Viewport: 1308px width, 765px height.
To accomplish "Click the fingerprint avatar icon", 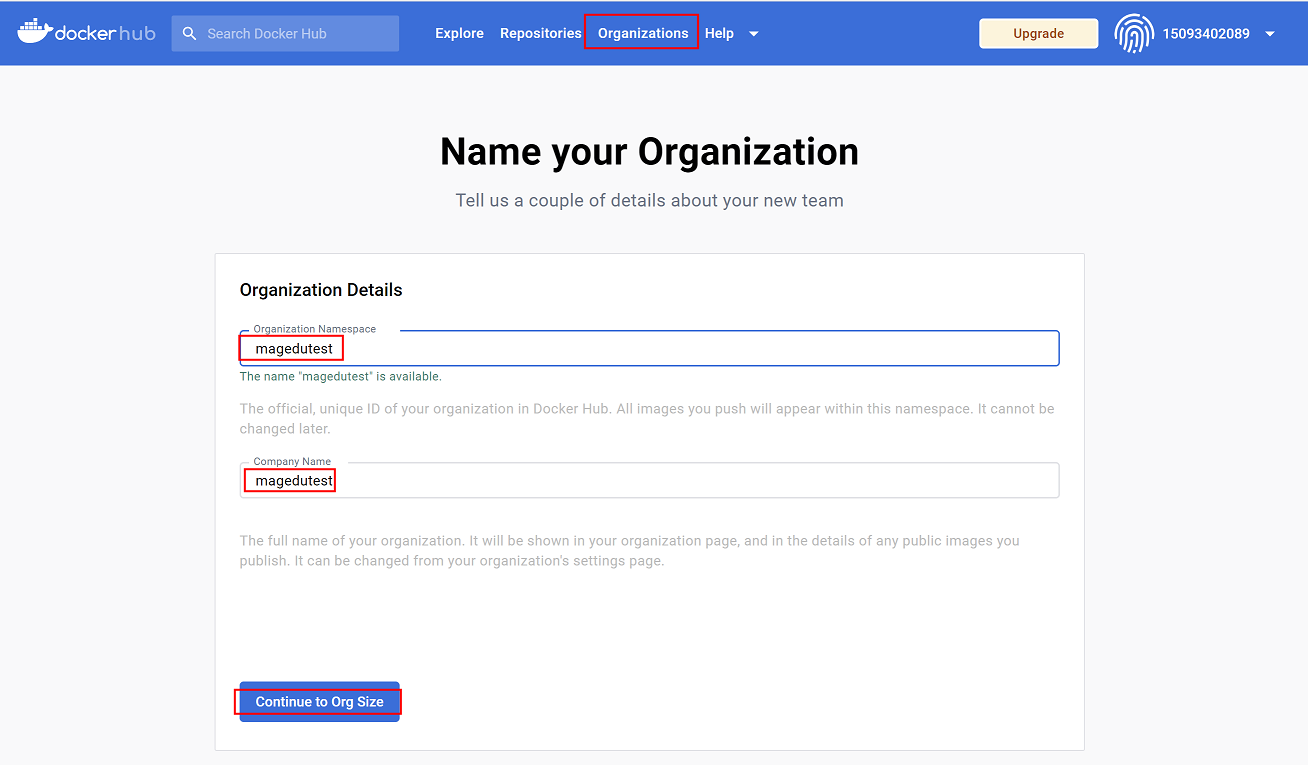I will coord(1134,33).
